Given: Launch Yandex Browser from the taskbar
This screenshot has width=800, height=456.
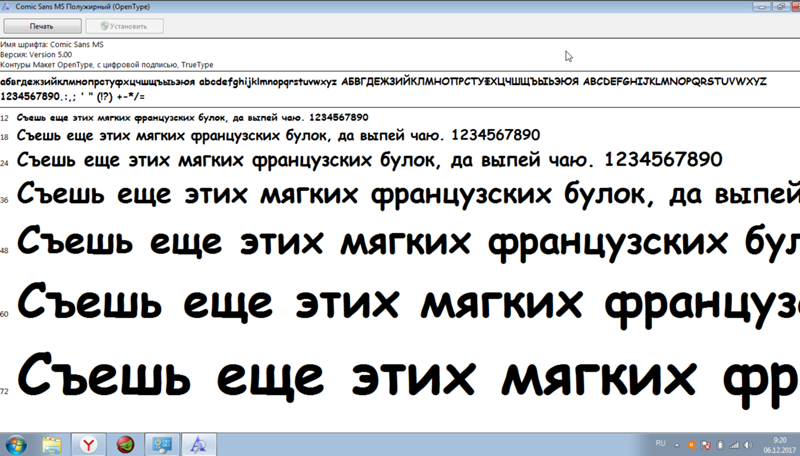Looking at the screenshot, I should pos(88,445).
